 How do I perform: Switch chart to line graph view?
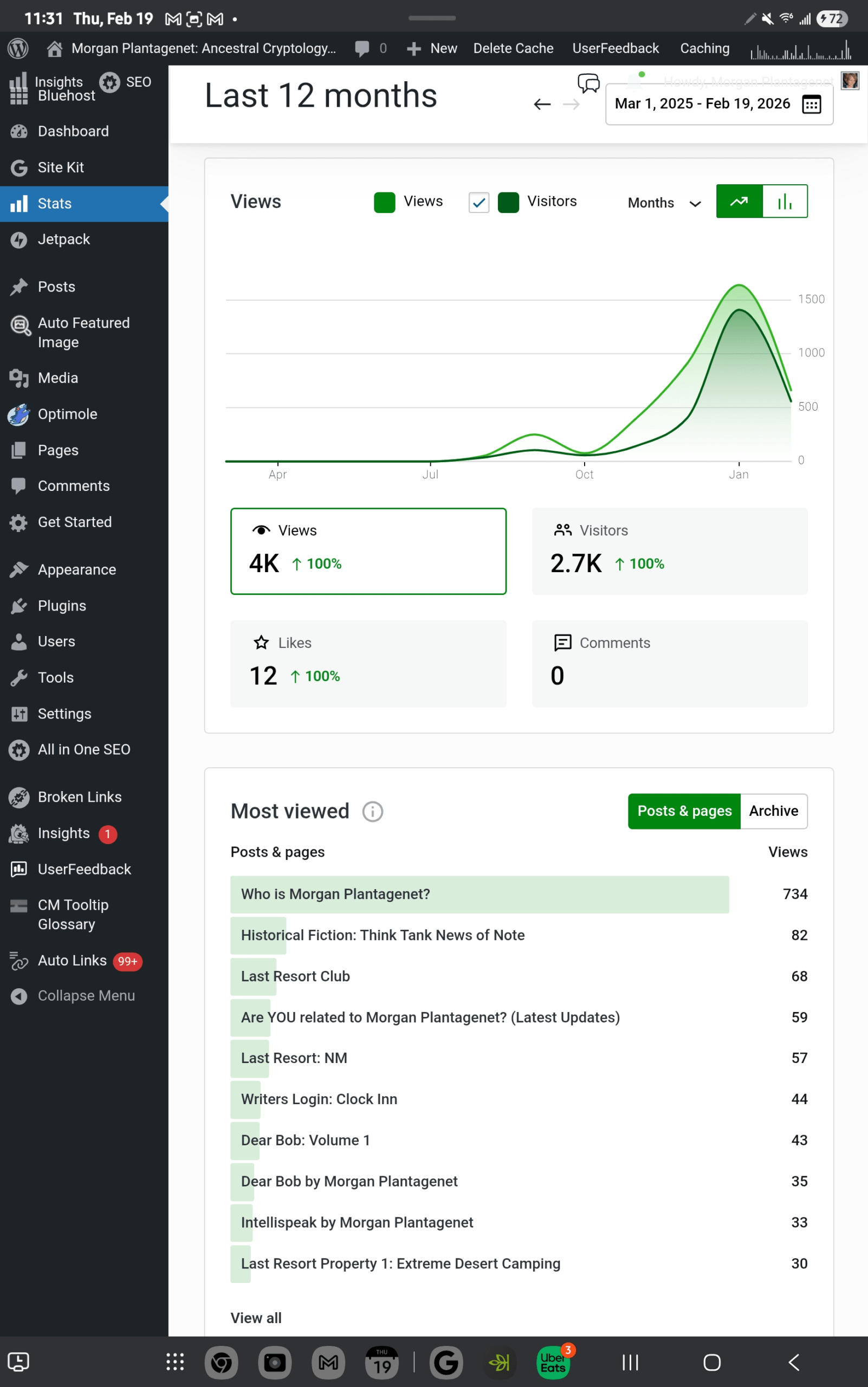[x=740, y=202]
